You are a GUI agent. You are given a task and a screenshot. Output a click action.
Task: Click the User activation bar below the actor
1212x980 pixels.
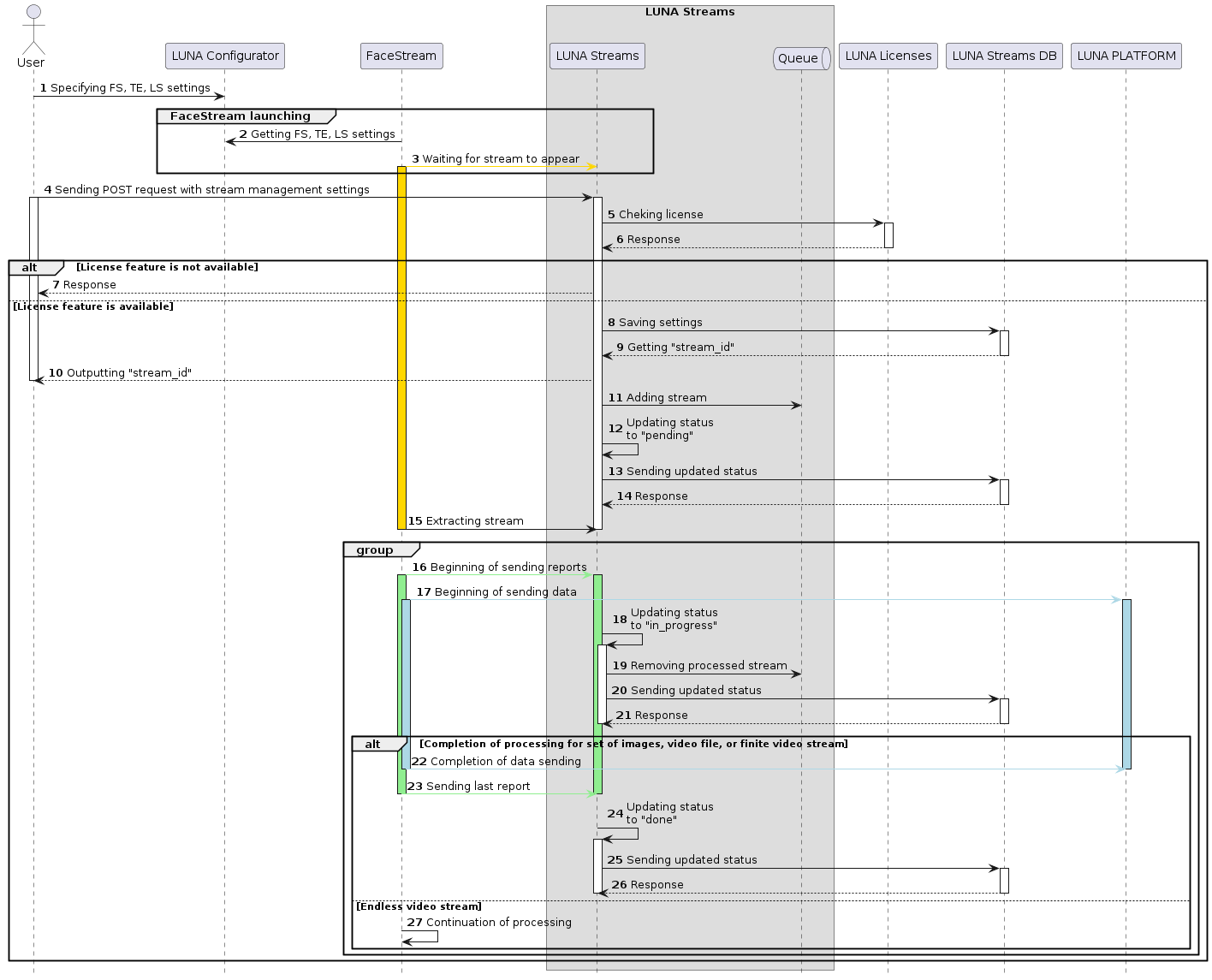pos(34,282)
